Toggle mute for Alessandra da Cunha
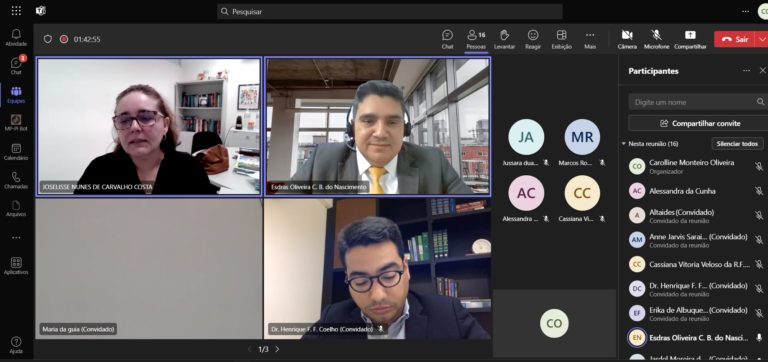 (759, 191)
